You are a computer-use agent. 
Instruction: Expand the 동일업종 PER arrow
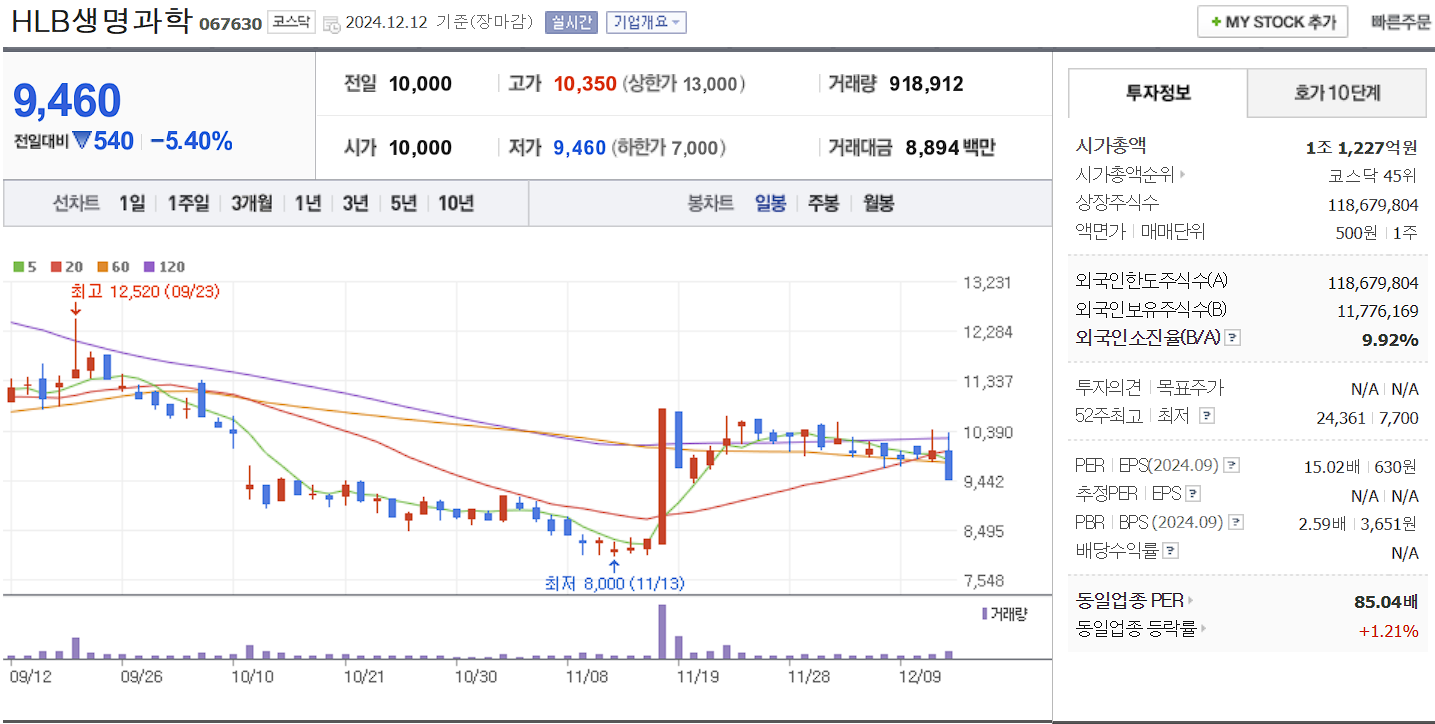coord(1191,600)
